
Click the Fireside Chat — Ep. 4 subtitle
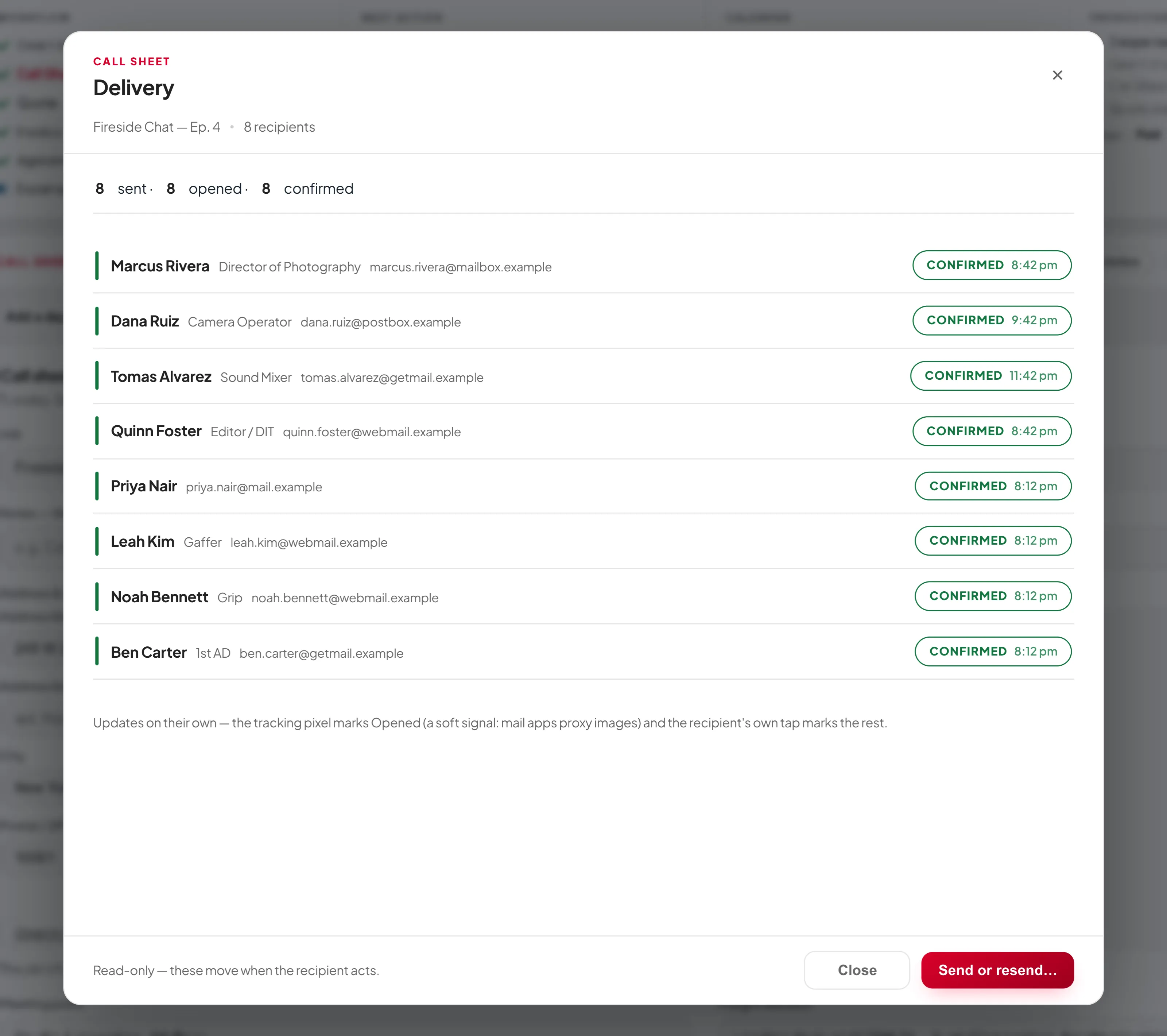click(156, 127)
